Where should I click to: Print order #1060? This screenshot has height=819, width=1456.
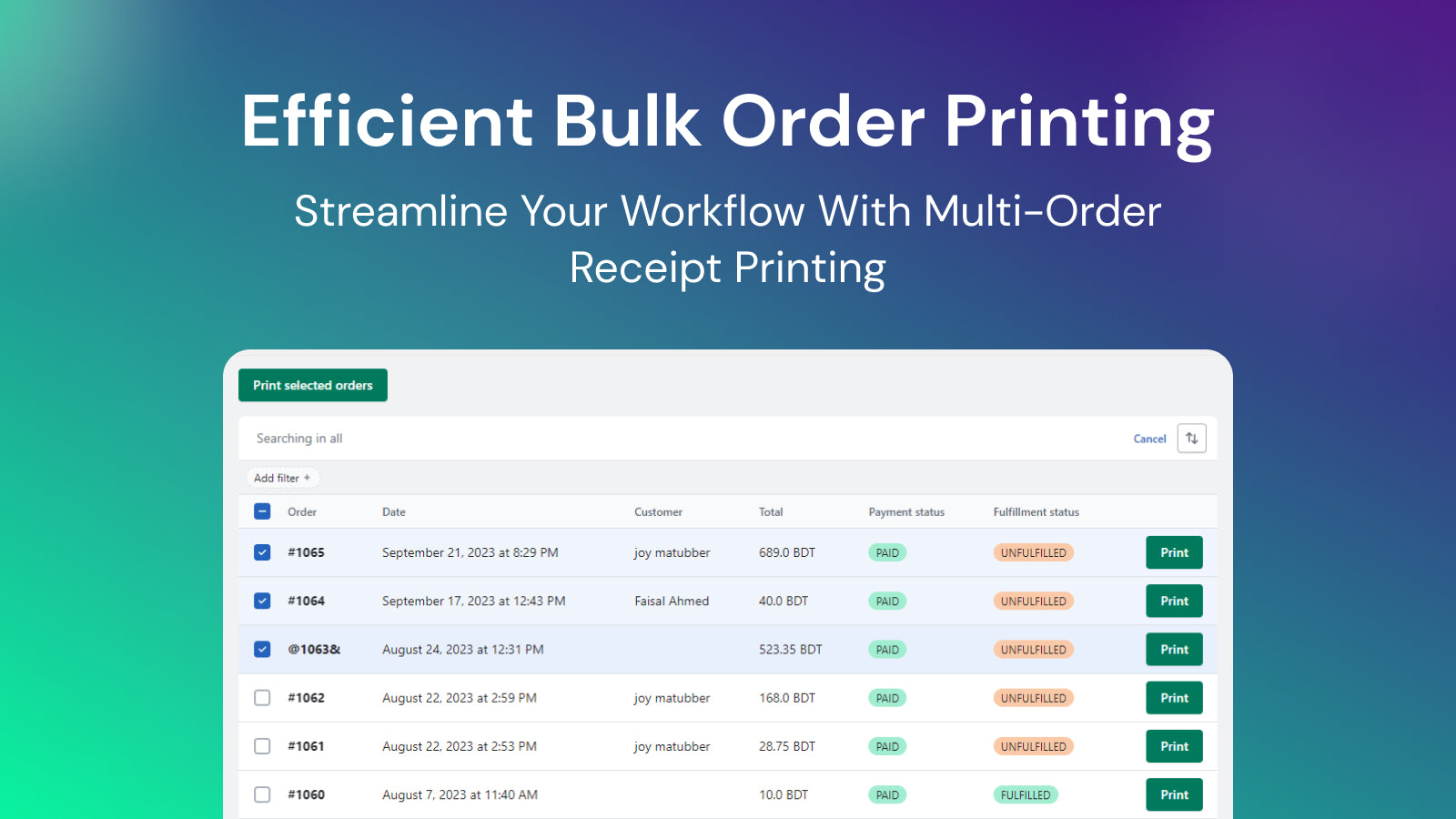pyautogui.click(x=1174, y=794)
